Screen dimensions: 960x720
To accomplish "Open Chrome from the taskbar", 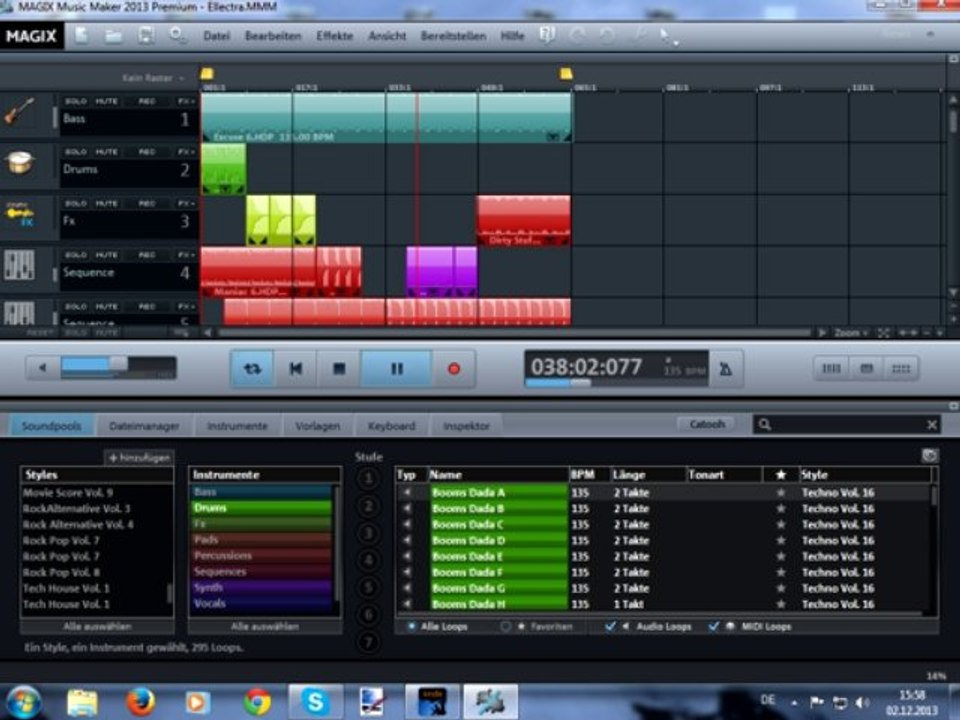I will point(257,702).
